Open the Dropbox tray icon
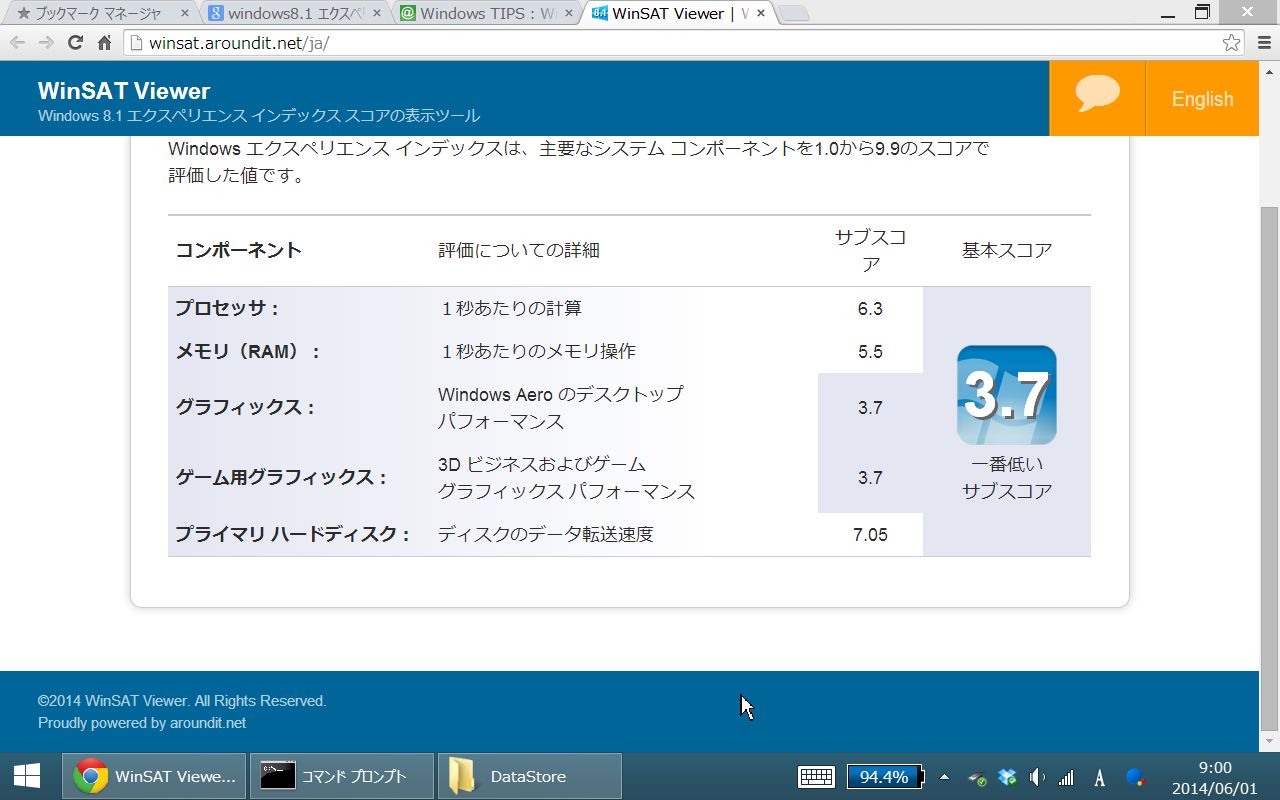Image resolution: width=1280 pixels, height=800 pixels. tap(1007, 777)
